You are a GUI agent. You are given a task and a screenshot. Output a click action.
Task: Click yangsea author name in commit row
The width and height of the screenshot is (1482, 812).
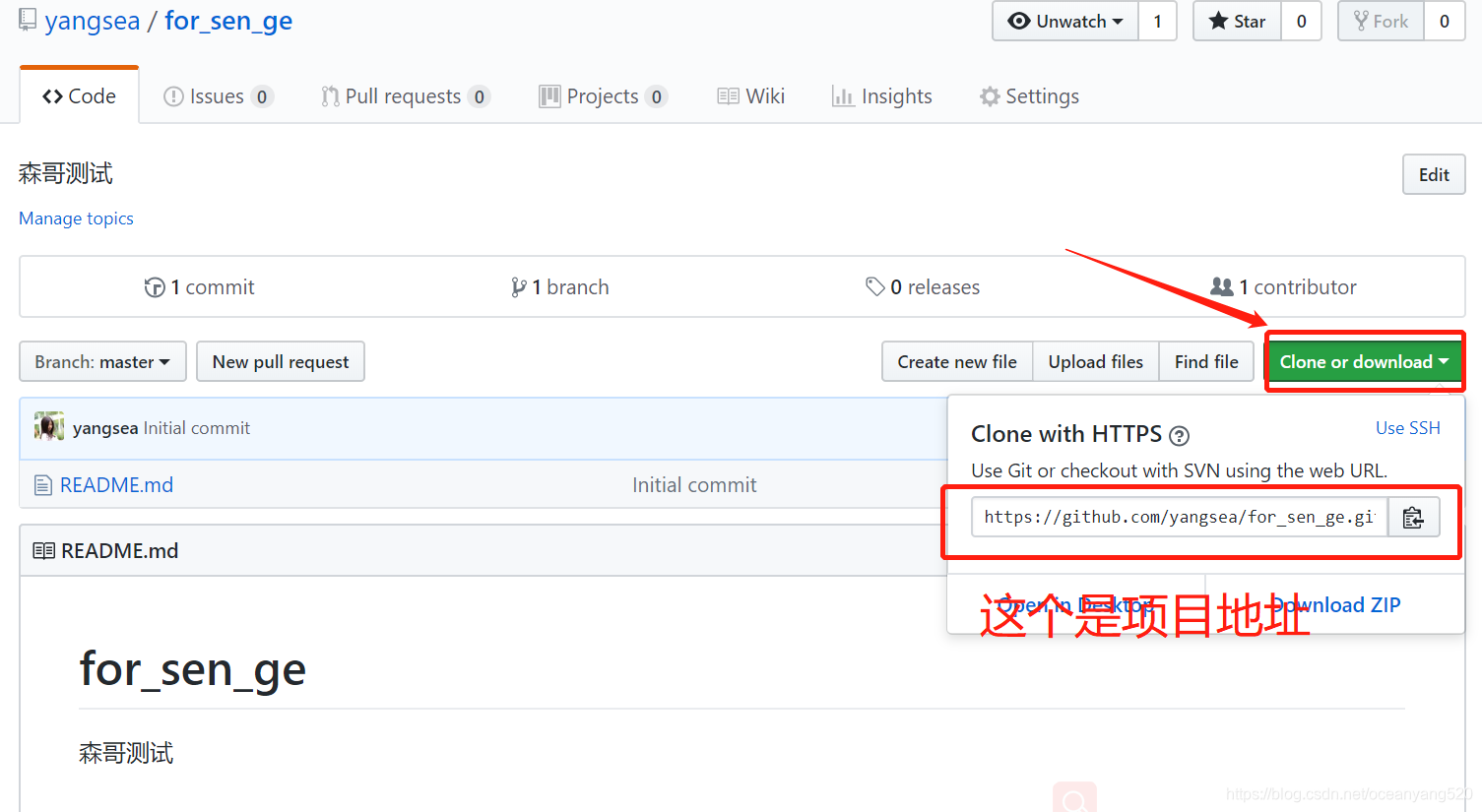[x=105, y=428]
